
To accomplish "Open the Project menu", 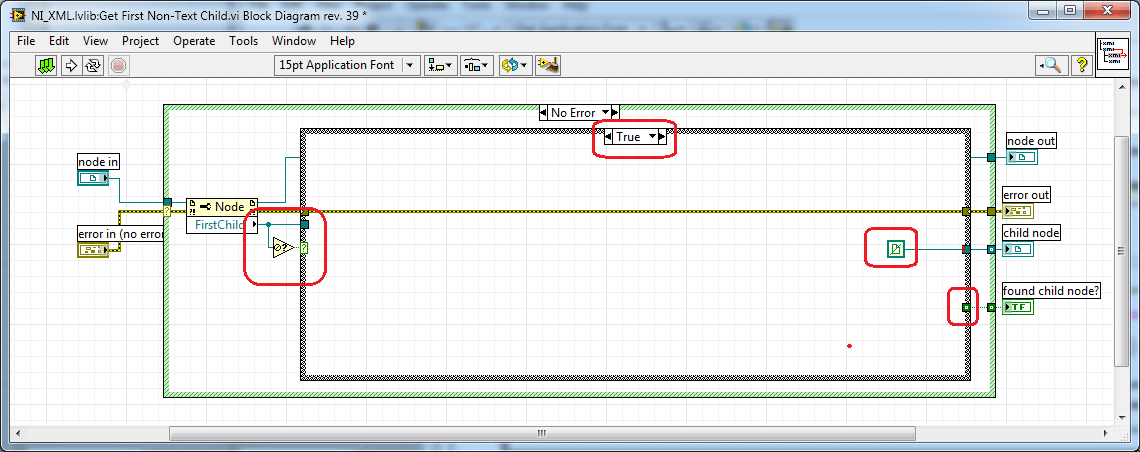I will tap(140, 41).
